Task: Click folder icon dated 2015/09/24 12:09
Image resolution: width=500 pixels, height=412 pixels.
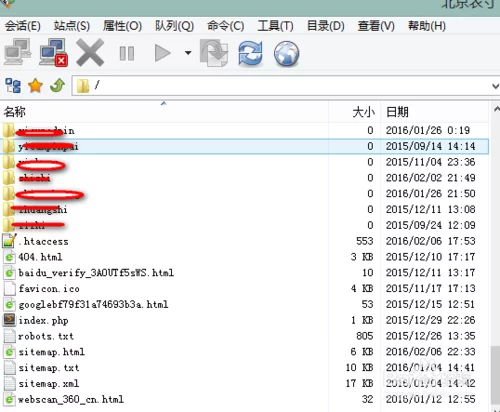Action: (9, 225)
